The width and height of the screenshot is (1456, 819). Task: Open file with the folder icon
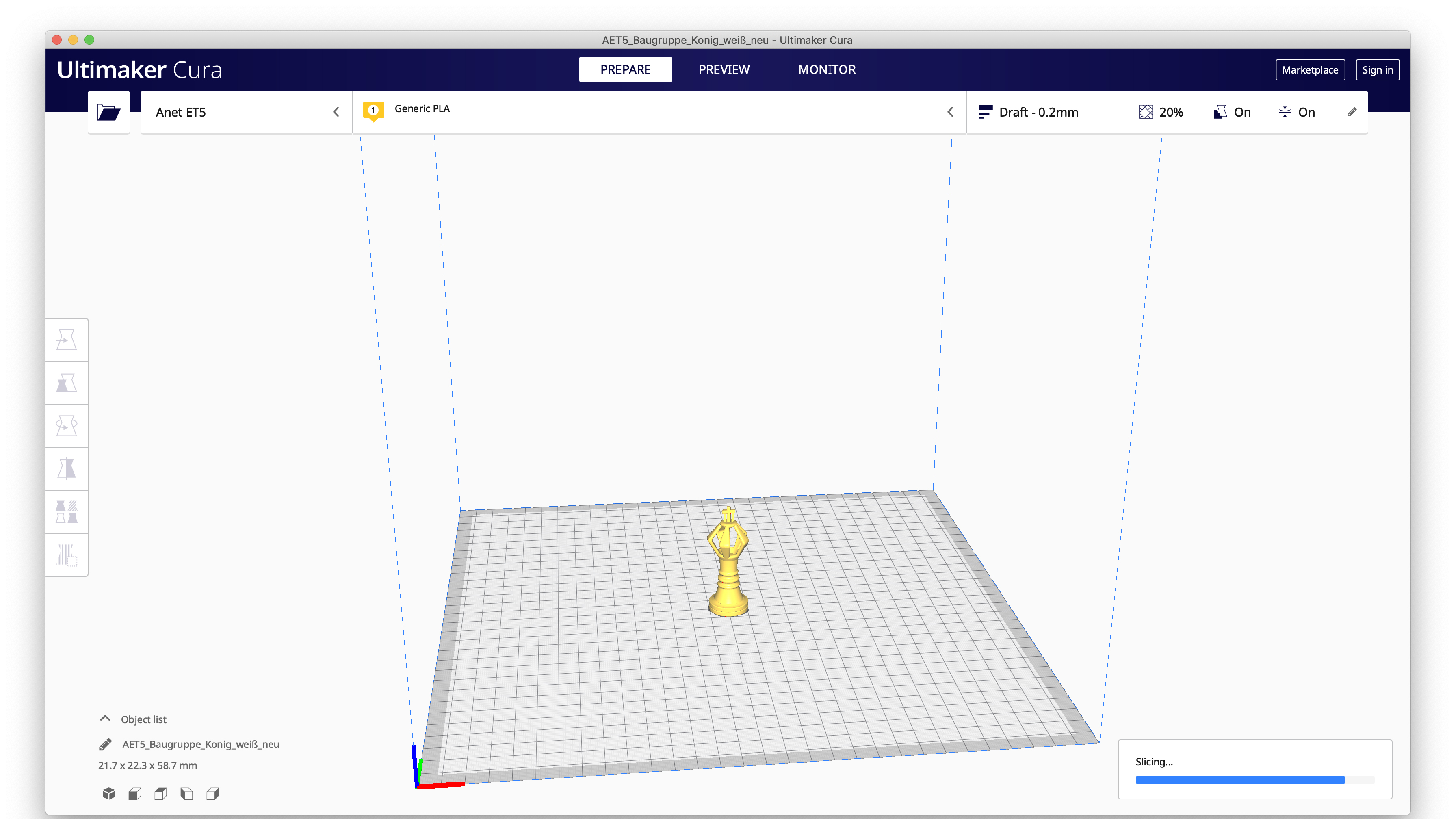[x=108, y=112]
